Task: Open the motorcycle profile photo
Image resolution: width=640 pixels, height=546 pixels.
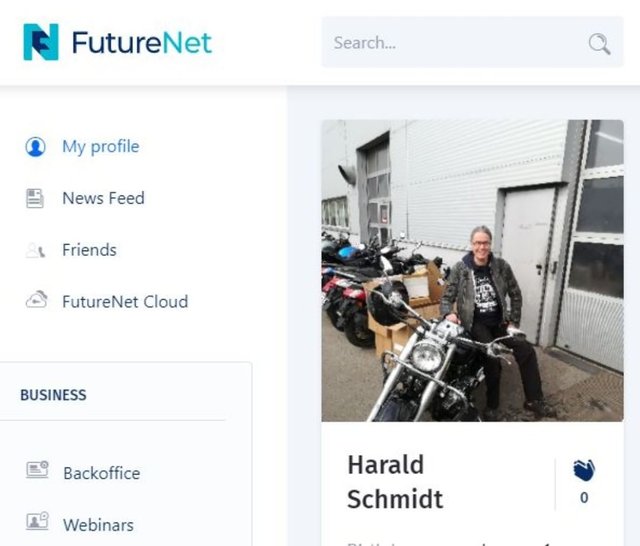Action: coord(472,270)
